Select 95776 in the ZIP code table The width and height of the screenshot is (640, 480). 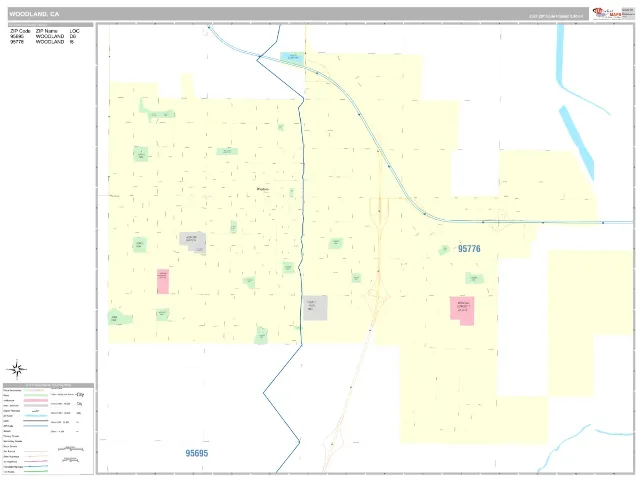pyautogui.click(x=17, y=42)
